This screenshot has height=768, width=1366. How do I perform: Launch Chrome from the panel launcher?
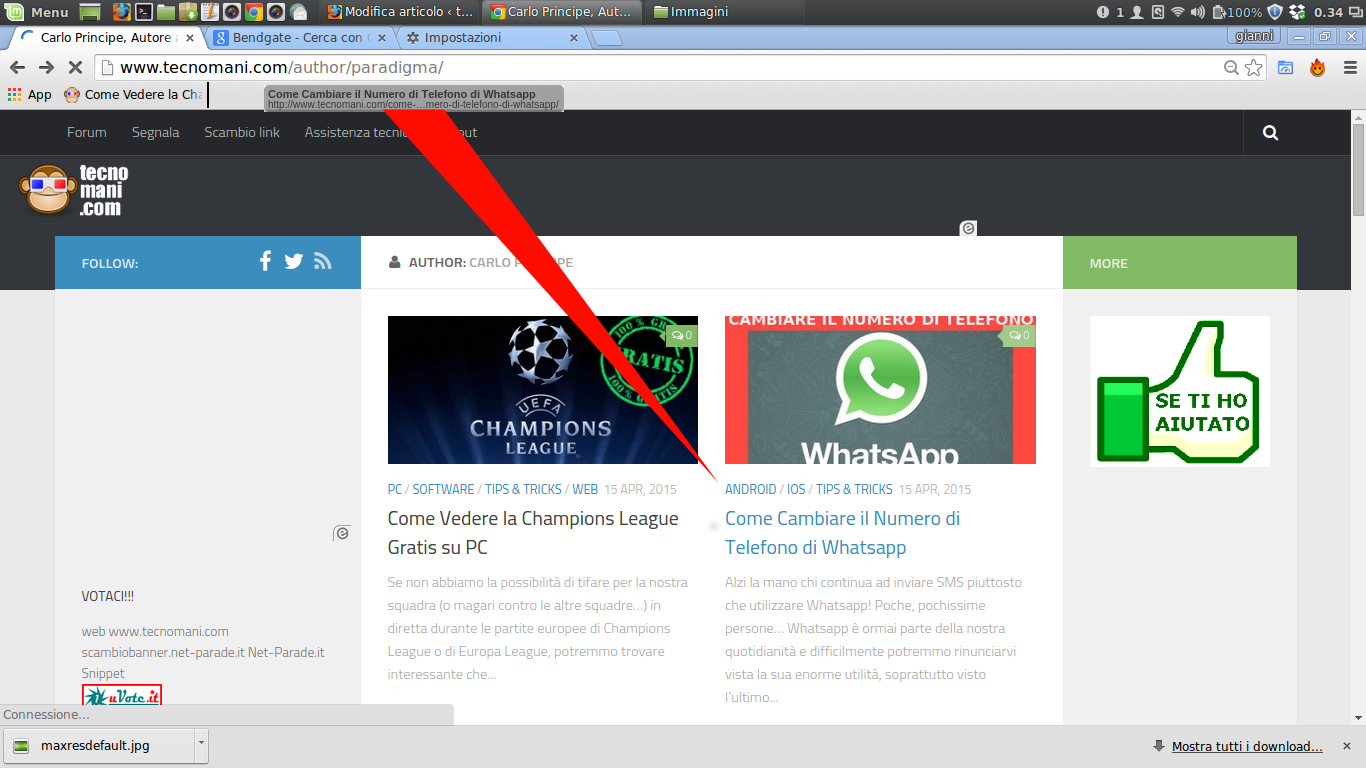(254, 12)
